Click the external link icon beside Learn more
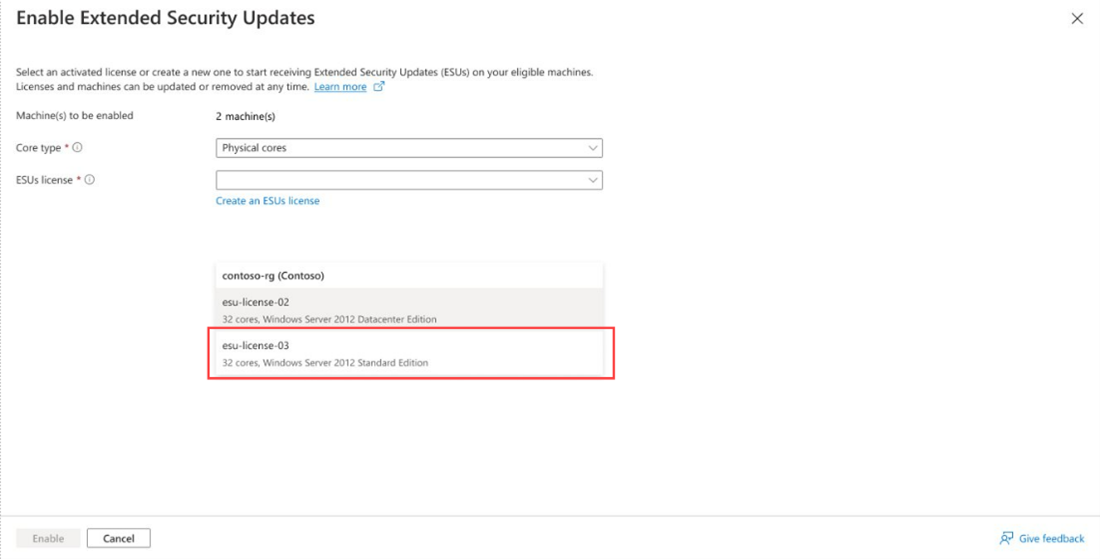The width and height of the screenshot is (1100, 559). (x=379, y=87)
